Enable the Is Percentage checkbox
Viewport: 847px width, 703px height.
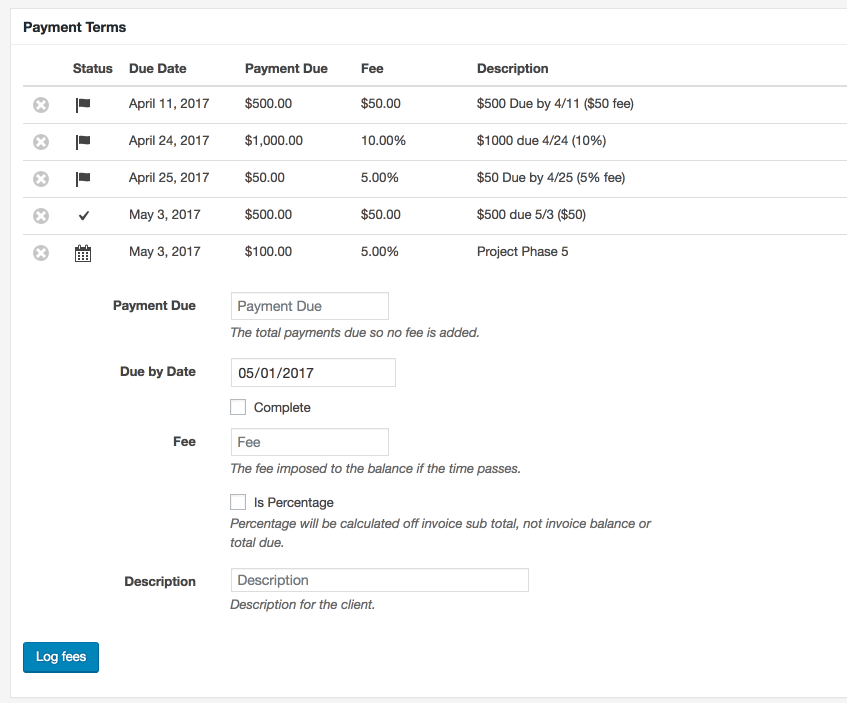[x=238, y=502]
